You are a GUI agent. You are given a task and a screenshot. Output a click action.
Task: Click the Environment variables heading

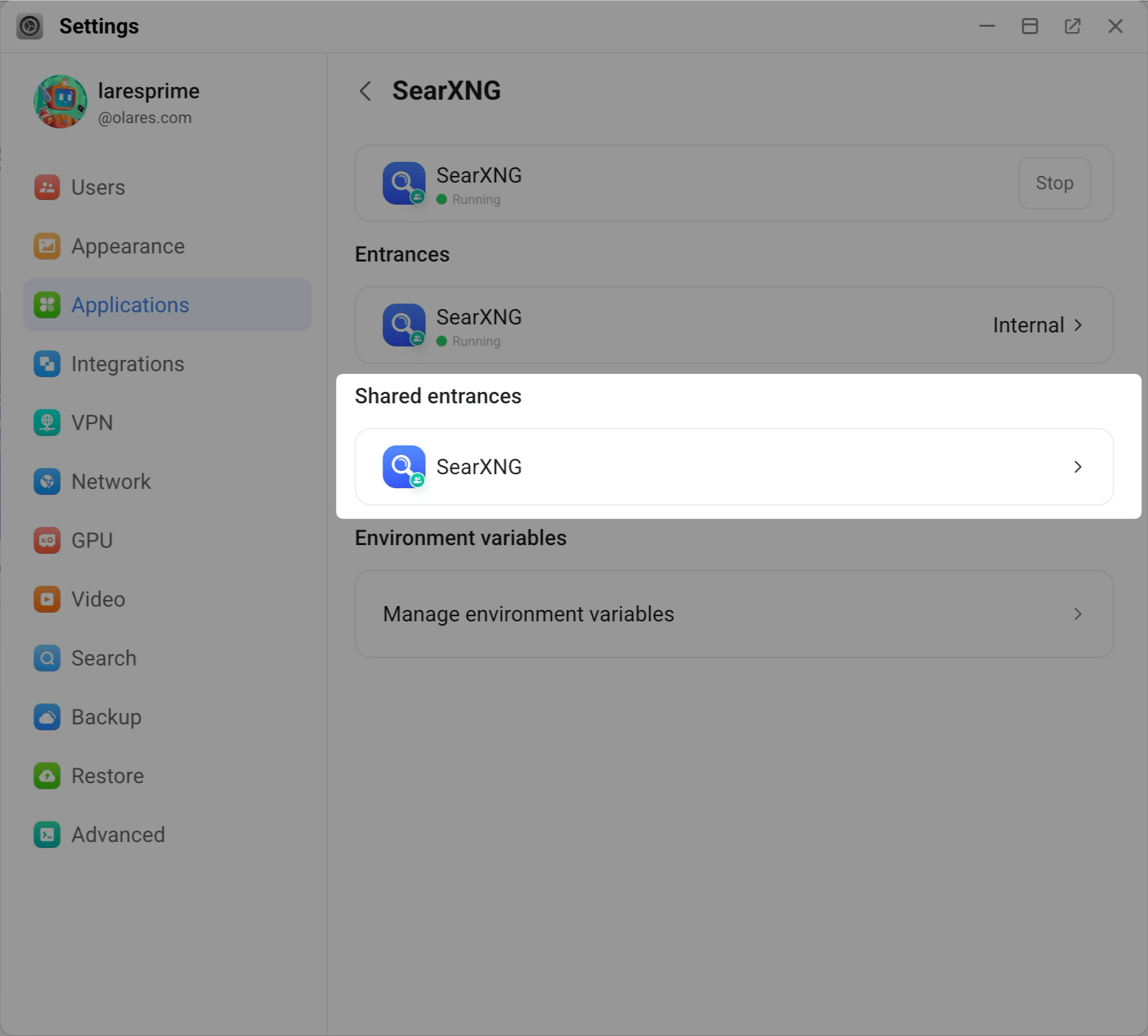click(461, 538)
